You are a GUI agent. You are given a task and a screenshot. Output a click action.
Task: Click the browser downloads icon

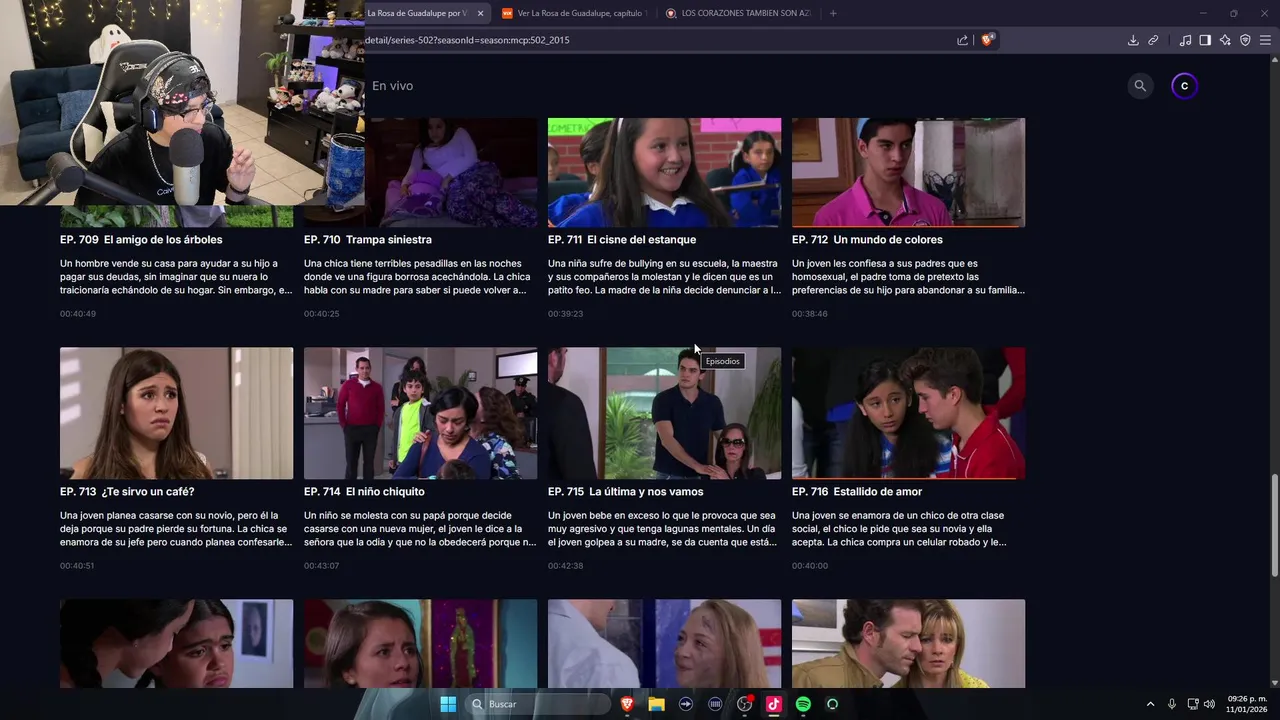(1133, 40)
